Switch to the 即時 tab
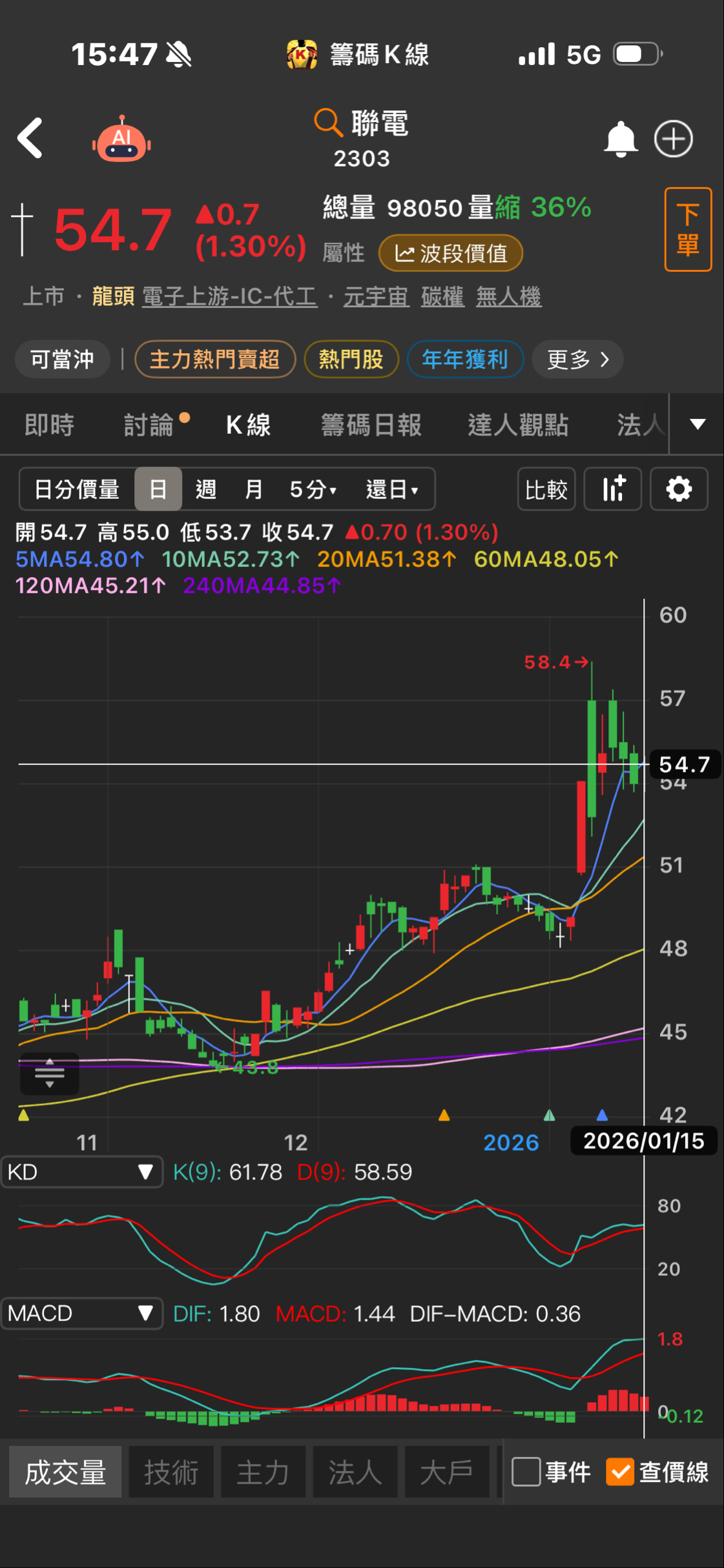Viewport: 724px width, 1568px height. [50, 425]
